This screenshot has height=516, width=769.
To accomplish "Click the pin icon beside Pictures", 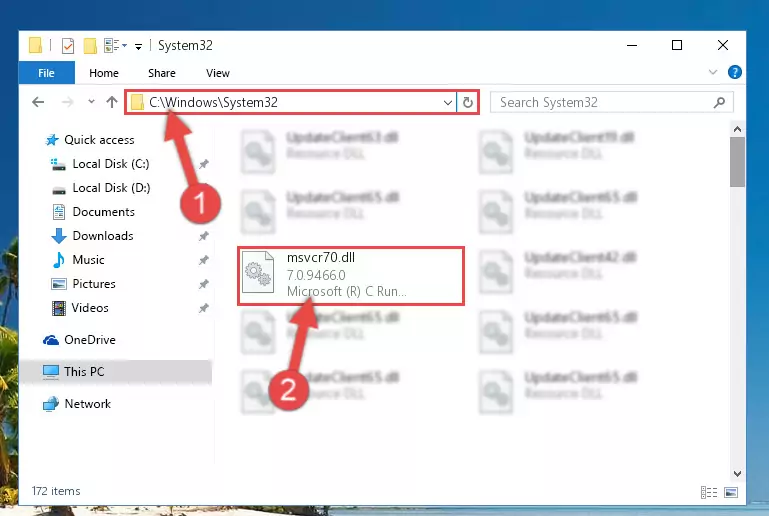I will click(x=204, y=284).
